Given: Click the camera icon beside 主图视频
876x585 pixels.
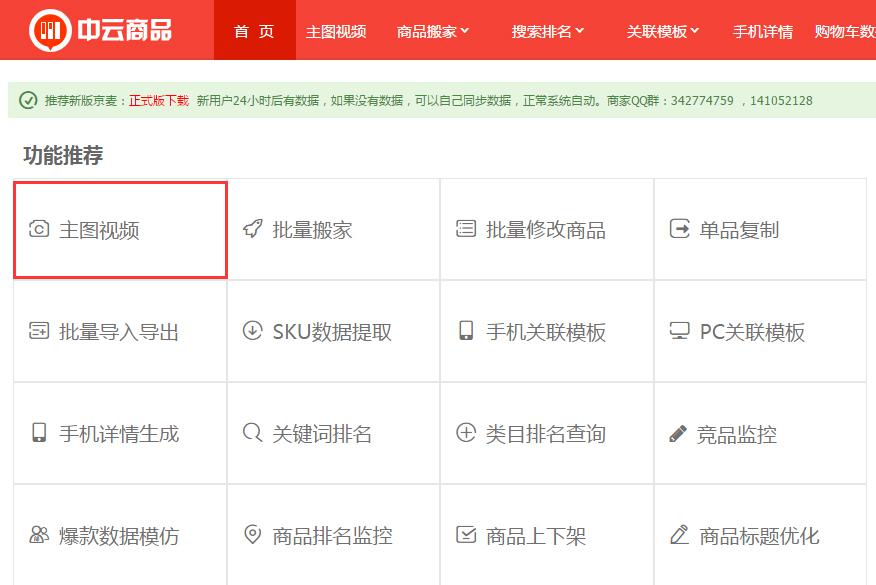Looking at the screenshot, I should (x=39, y=229).
